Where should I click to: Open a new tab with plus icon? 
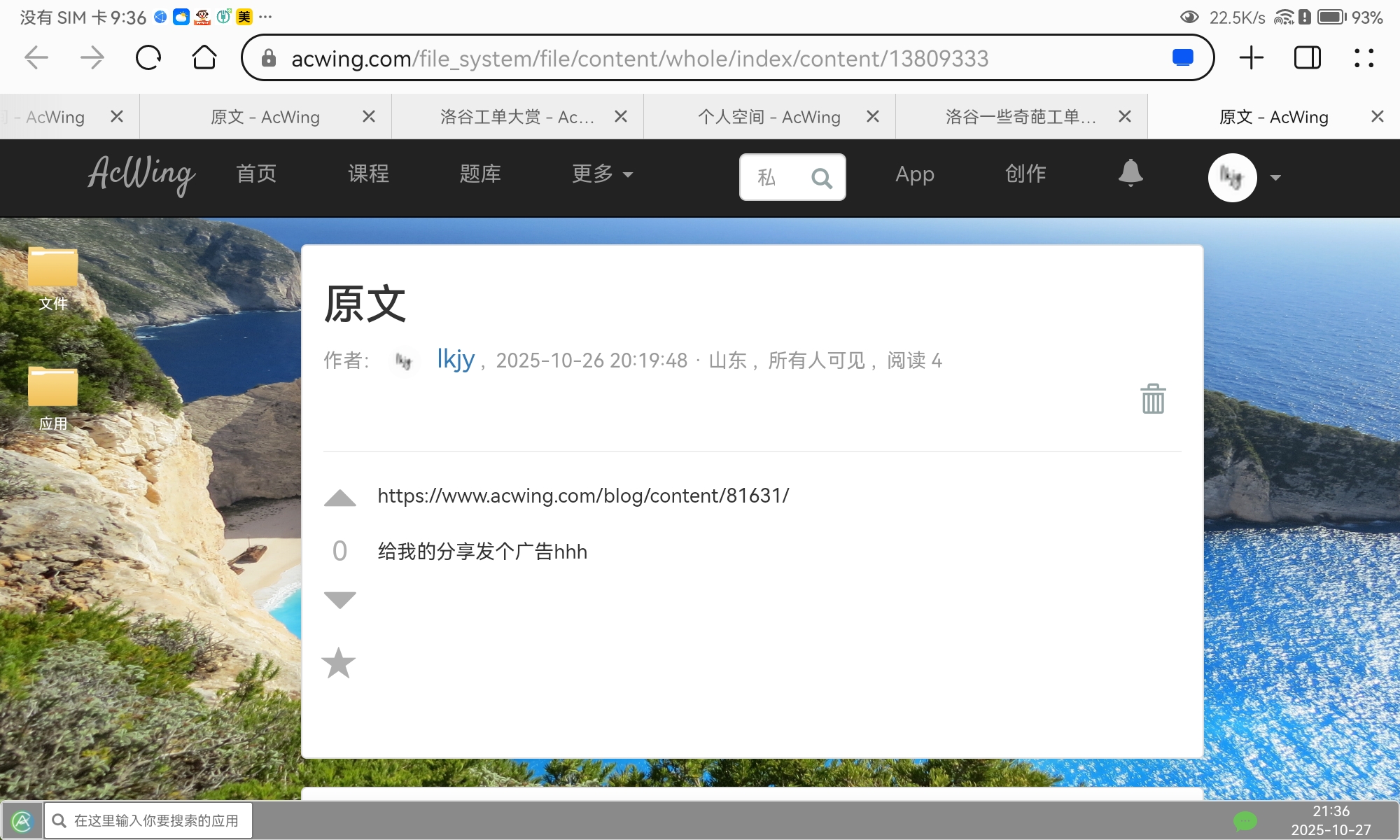click(x=1251, y=58)
